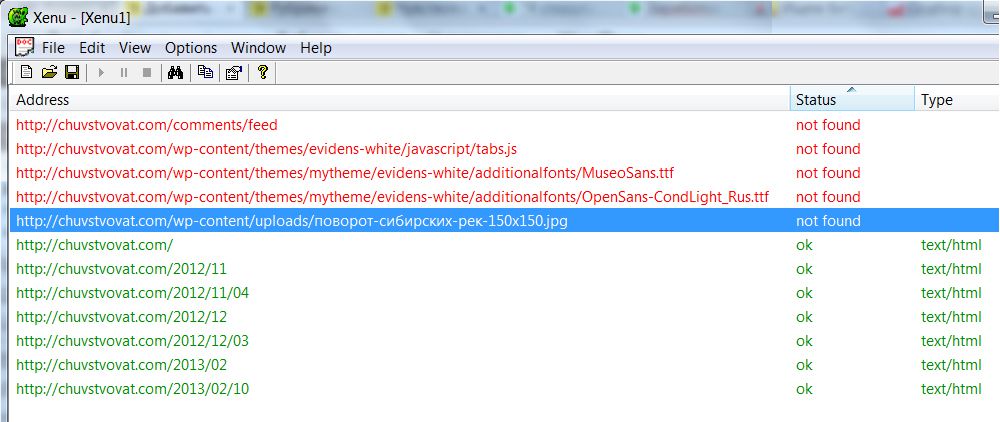Image resolution: width=1000 pixels, height=422 pixels.
Task: Select the chuvstvovat.com/2013/02 address row
Action: point(121,365)
